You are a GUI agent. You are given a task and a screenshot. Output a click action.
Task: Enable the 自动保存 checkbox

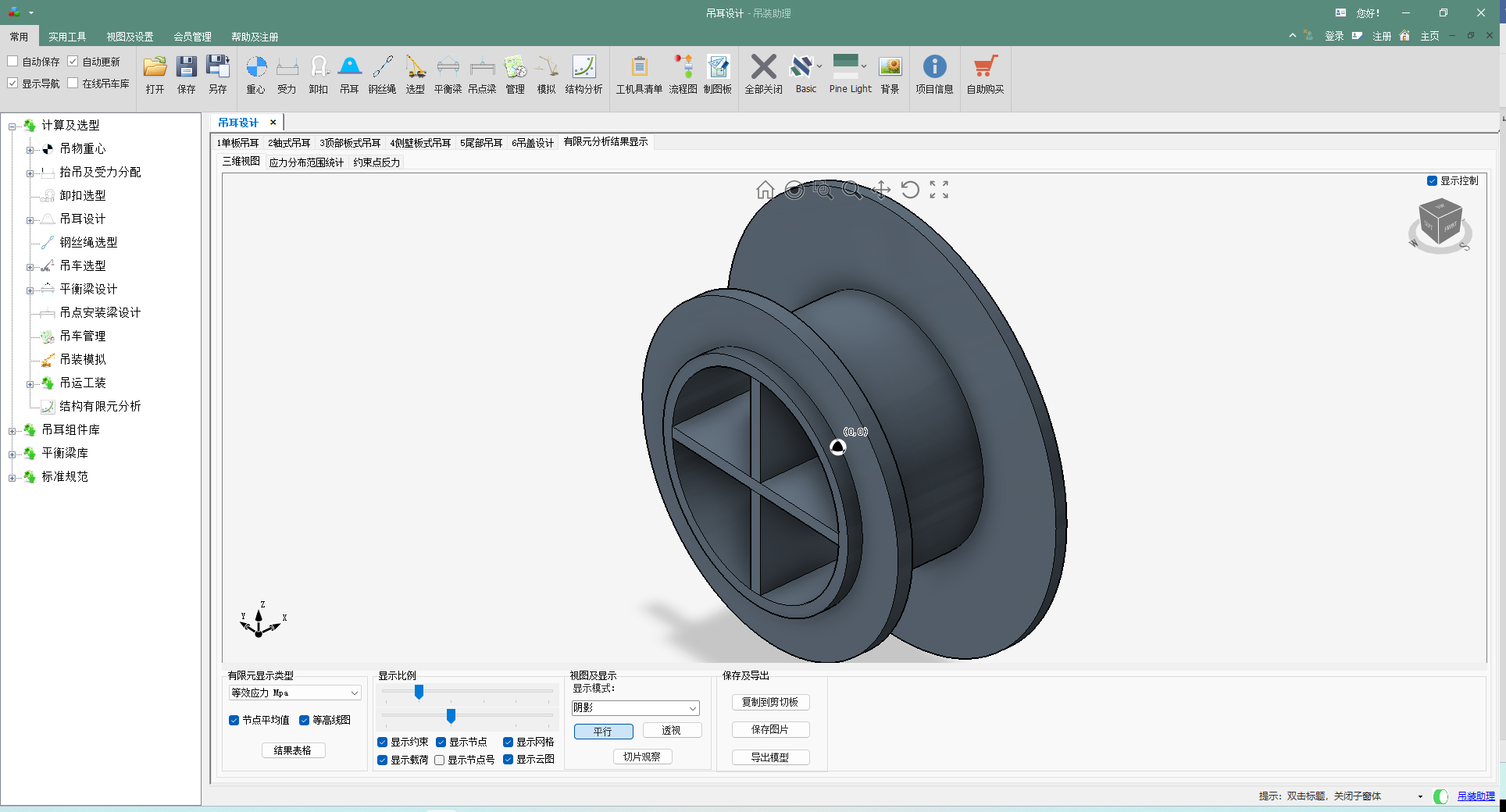tap(12, 61)
